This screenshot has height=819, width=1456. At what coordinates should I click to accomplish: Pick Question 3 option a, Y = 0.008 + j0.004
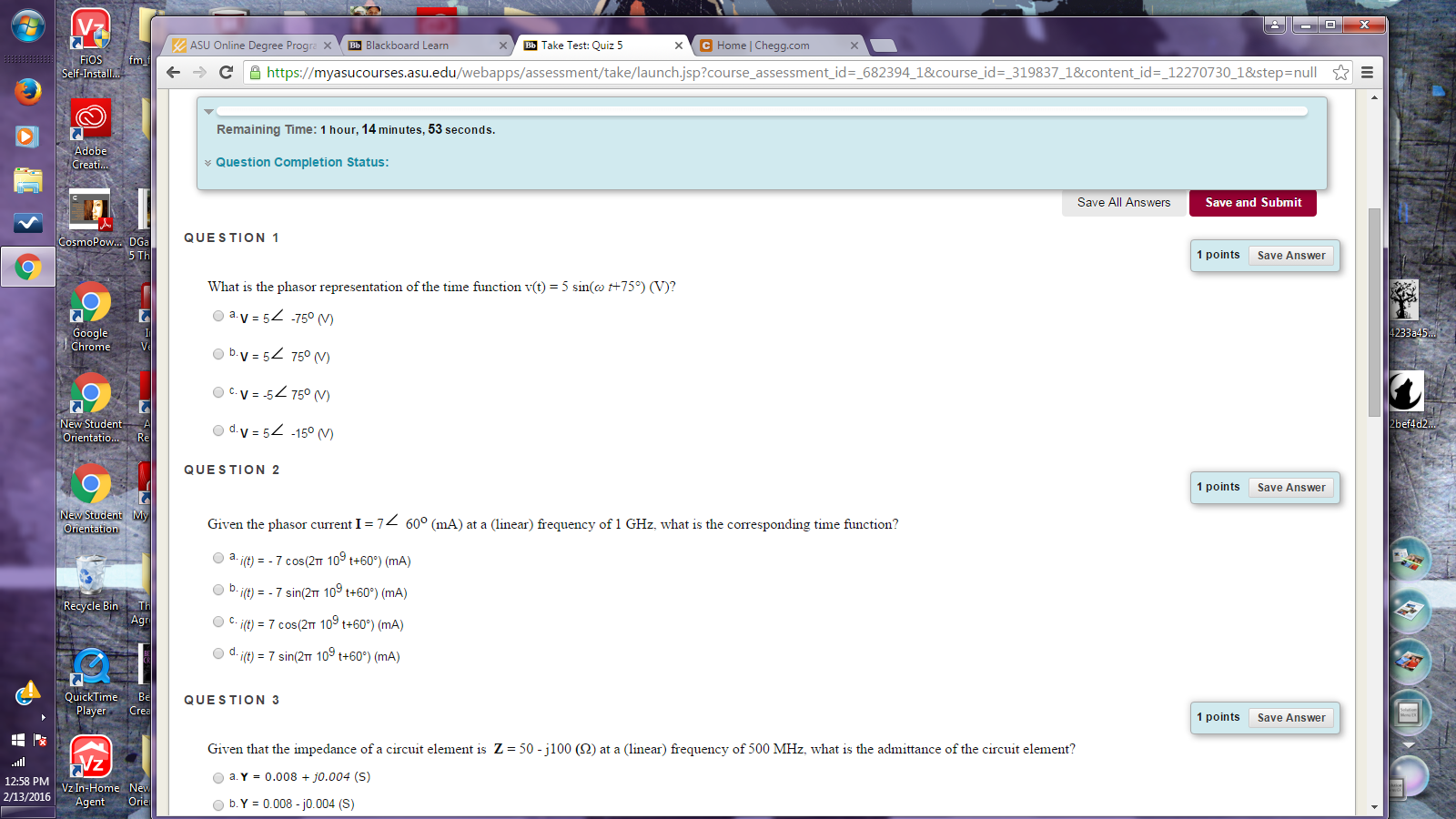pos(218,778)
